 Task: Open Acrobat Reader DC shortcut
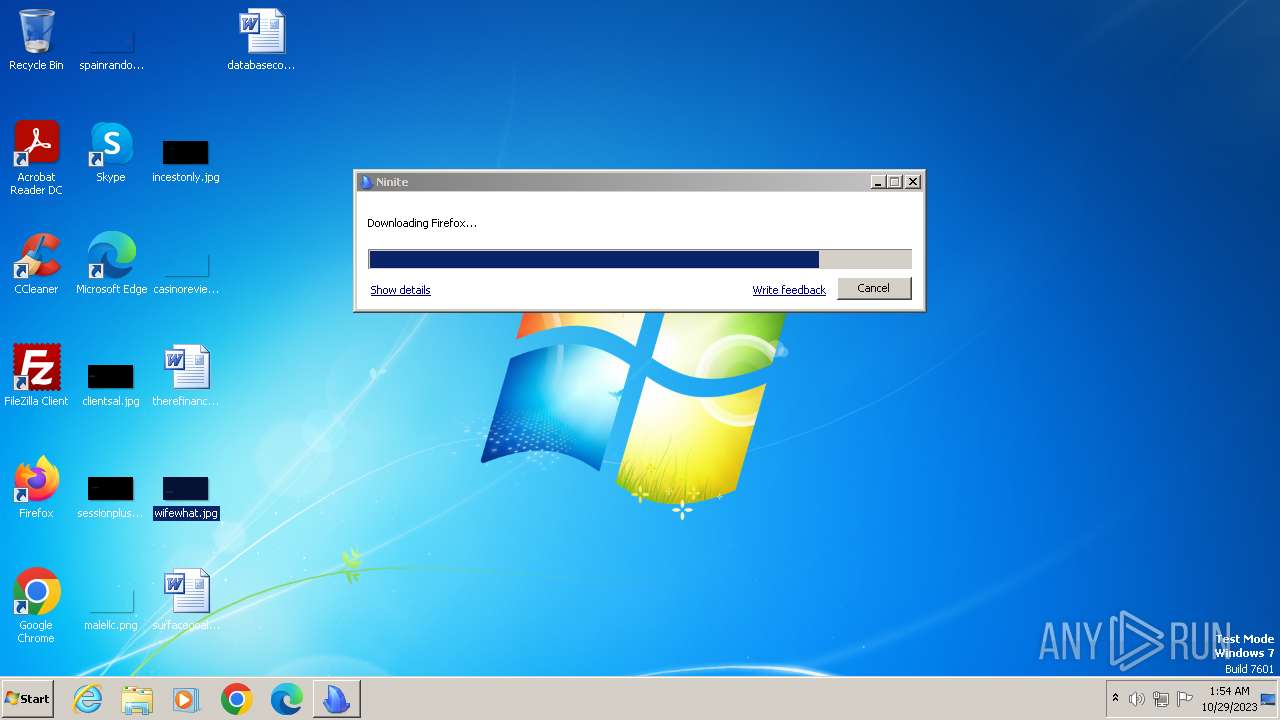point(36,158)
